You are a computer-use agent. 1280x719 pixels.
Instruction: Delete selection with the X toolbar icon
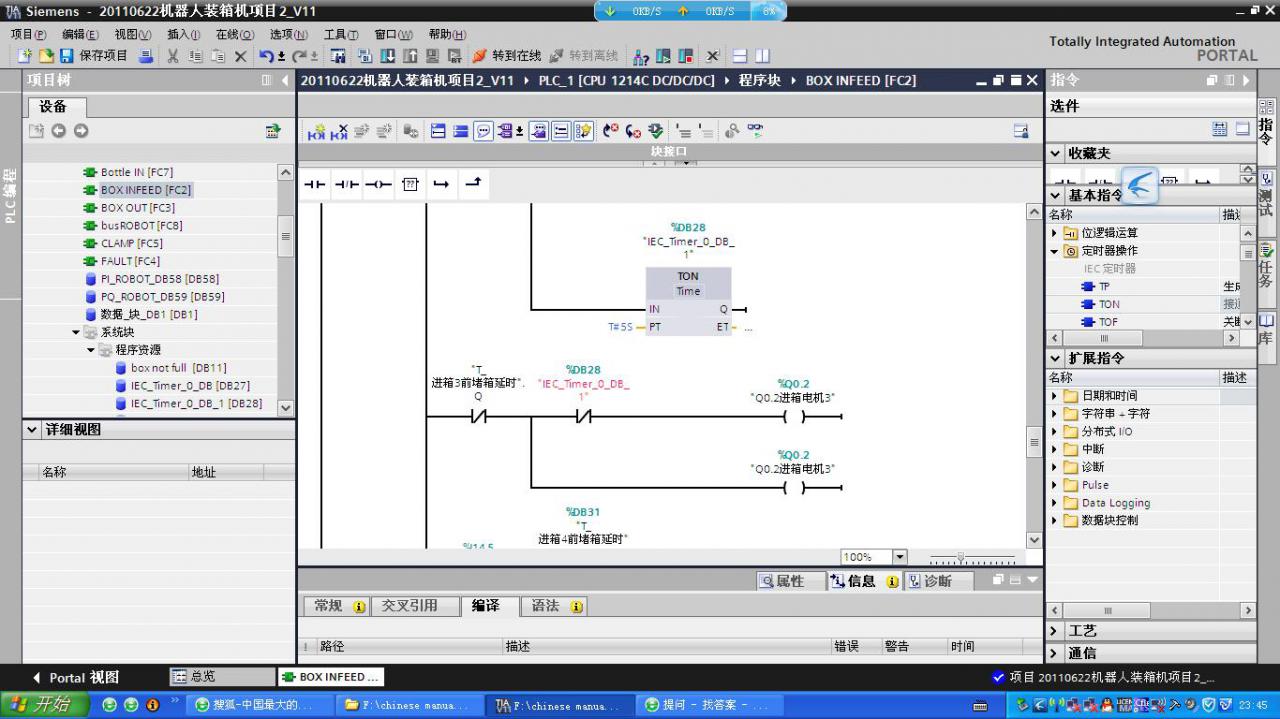(x=240, y=56)
